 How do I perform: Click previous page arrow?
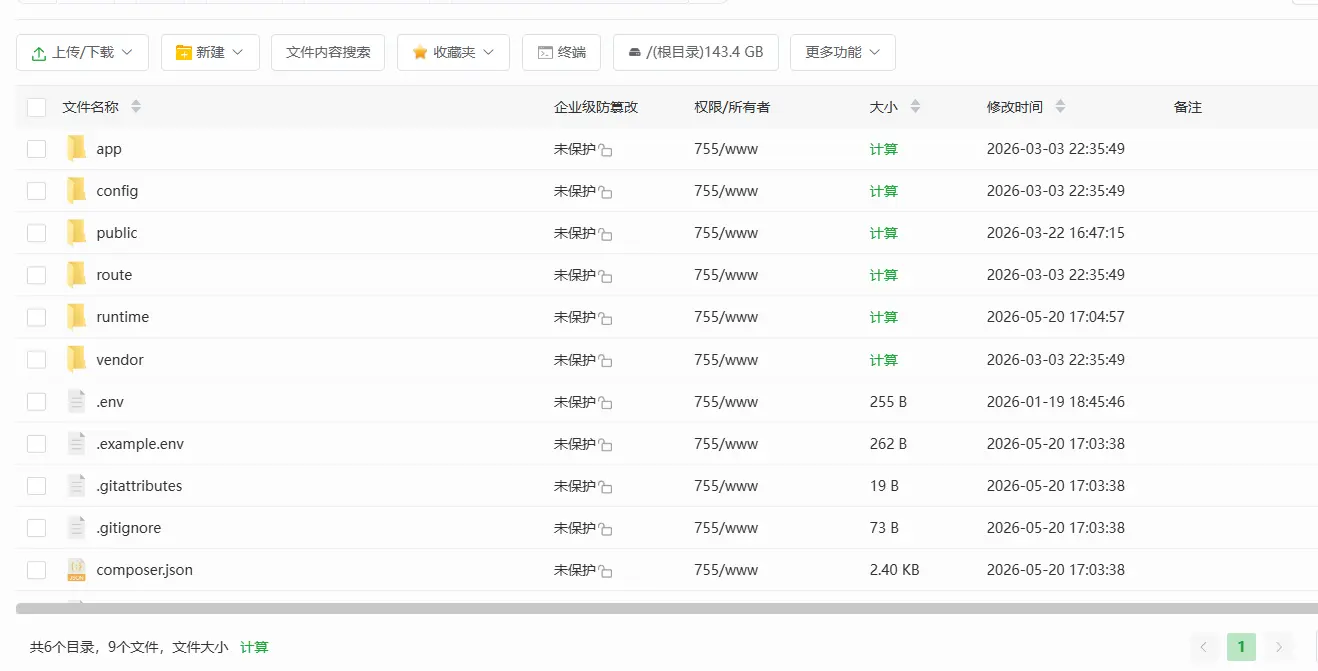[1203, 647]
